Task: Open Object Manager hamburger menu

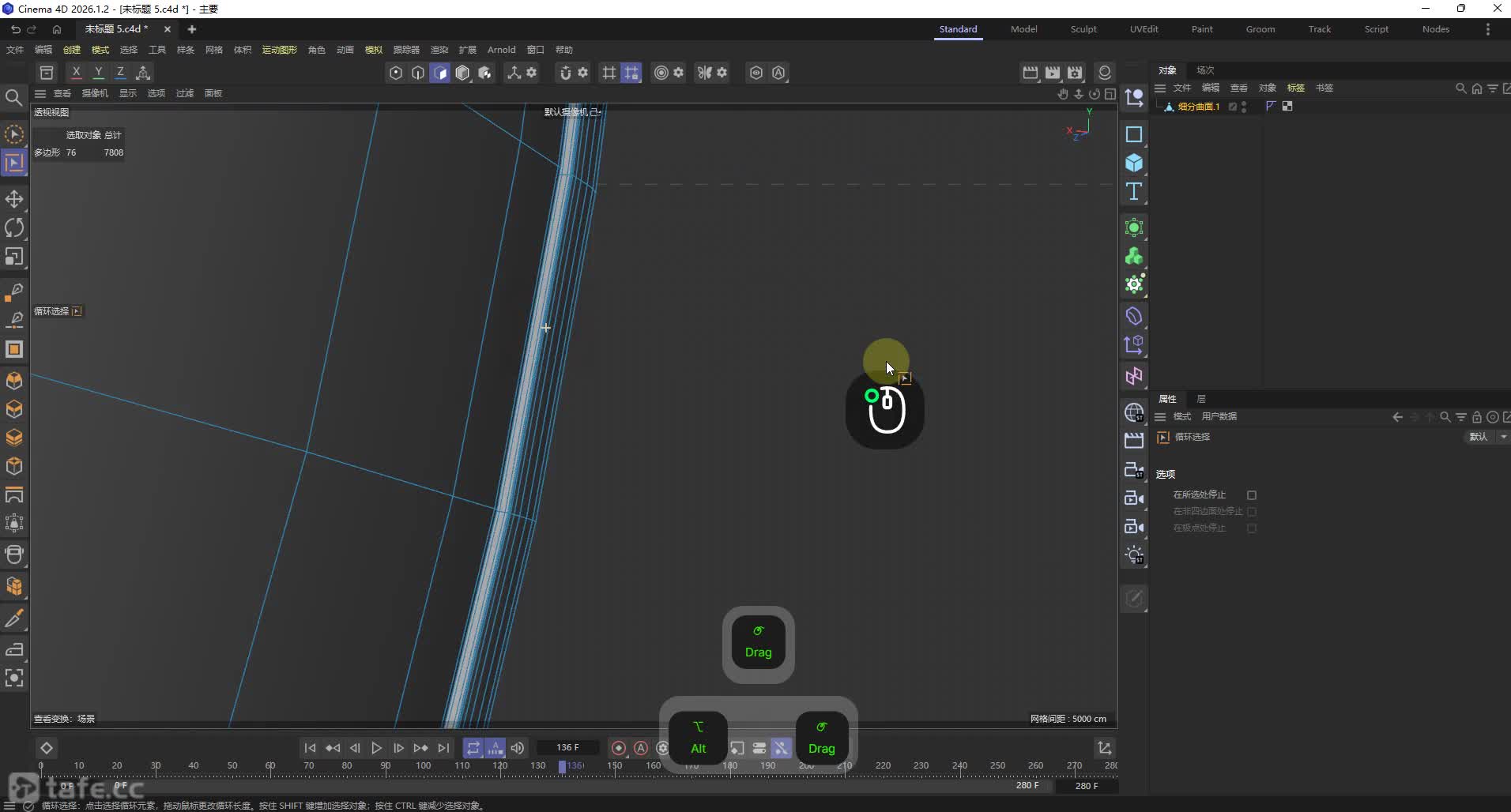Action: tap(1160, 88)
